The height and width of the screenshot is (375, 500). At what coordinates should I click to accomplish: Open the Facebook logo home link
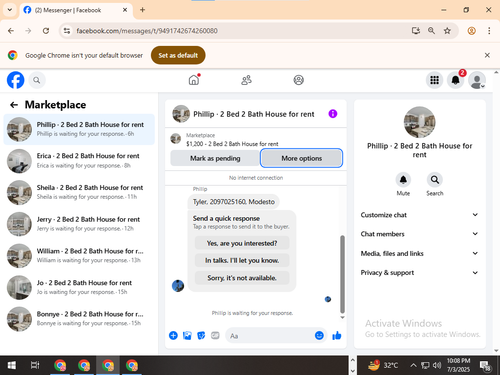16,80
